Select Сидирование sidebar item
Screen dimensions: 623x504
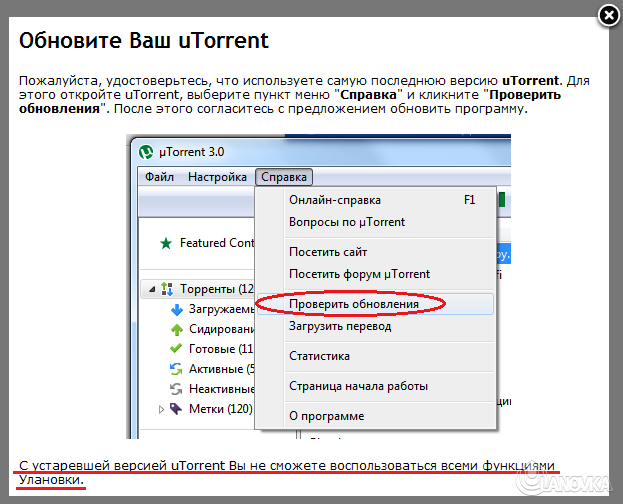click(221, 329)
